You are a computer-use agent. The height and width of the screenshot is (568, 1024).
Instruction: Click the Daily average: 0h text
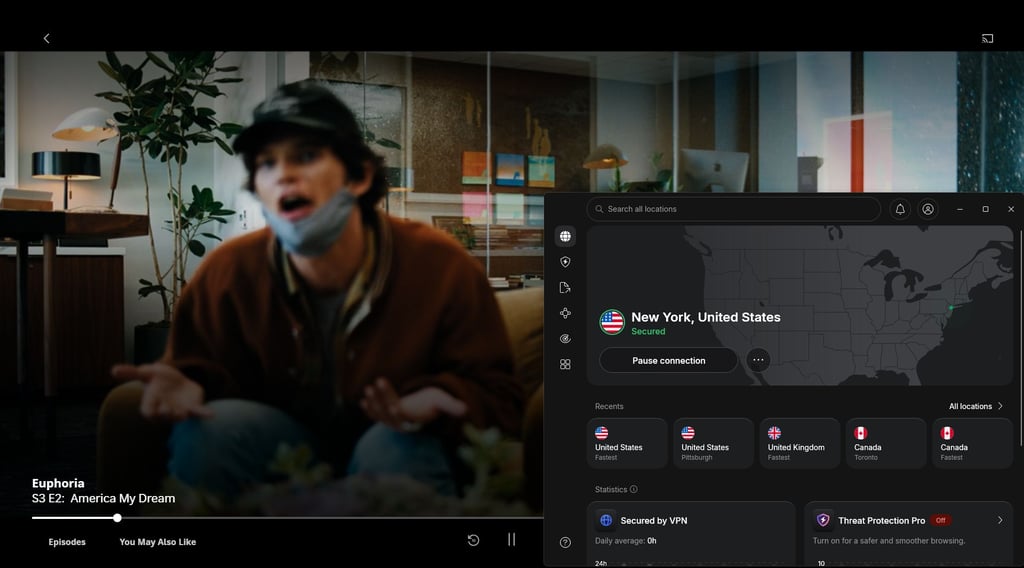click(626, 541)
